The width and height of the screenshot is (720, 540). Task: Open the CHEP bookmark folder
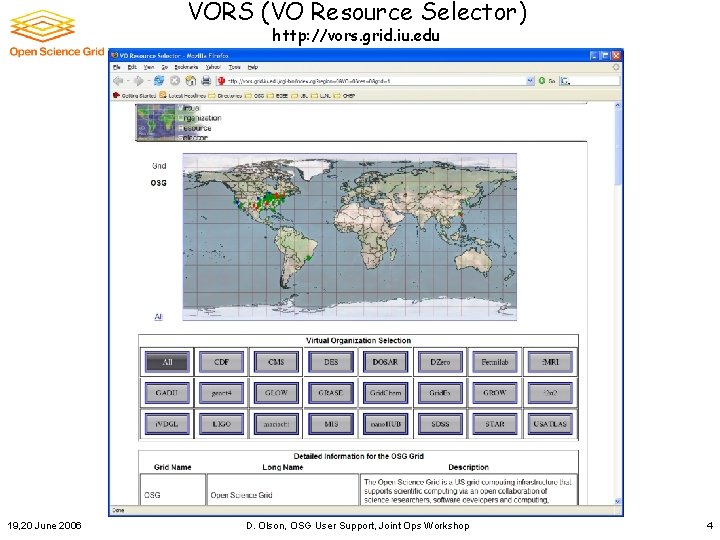coord(344,96)
